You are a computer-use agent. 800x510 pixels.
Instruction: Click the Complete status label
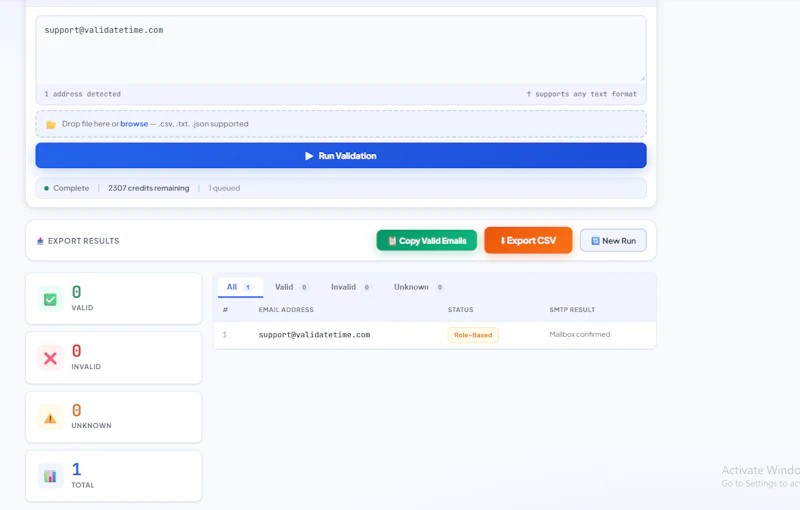pyautogui.click(x=71, y=188)
